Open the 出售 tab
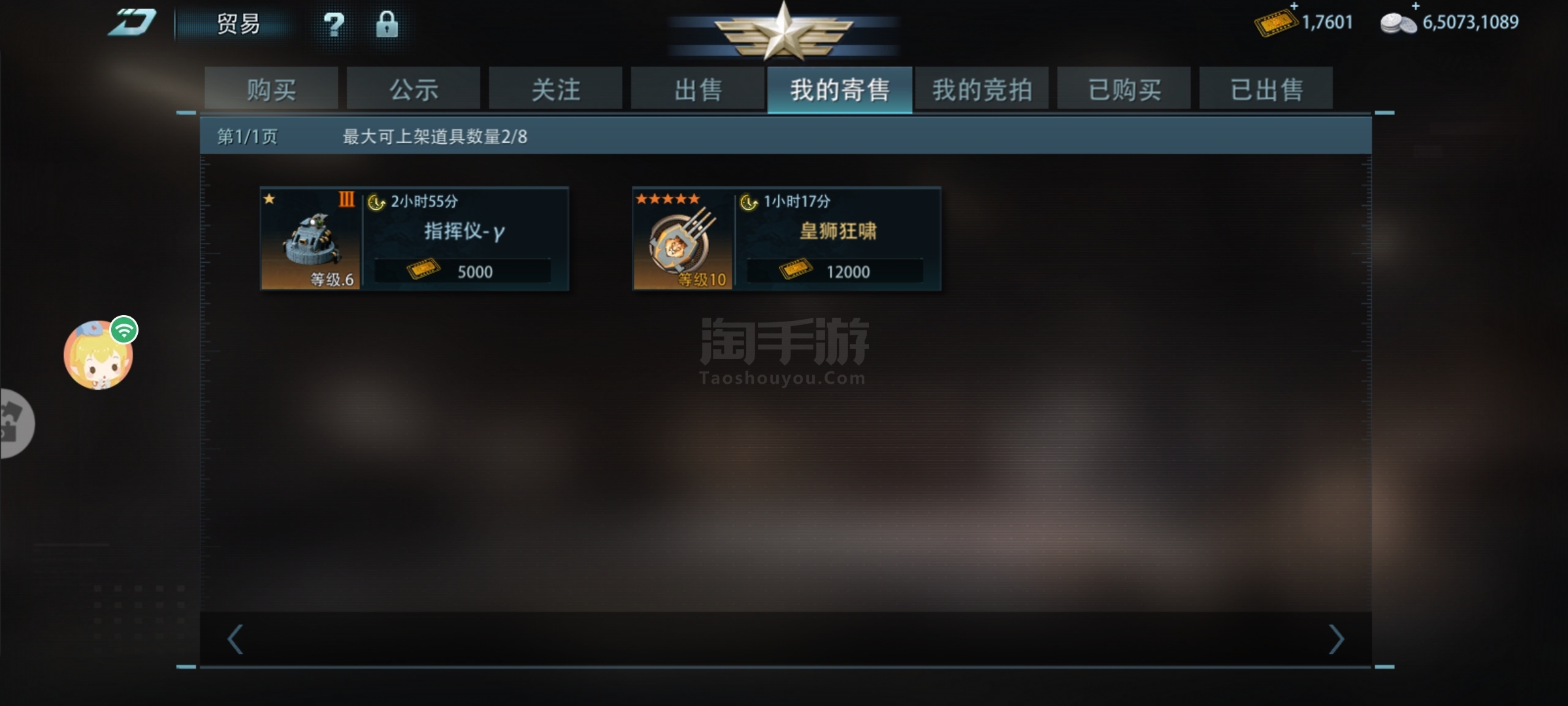Viewport: 1568px width, 706px height. point(698,88)
